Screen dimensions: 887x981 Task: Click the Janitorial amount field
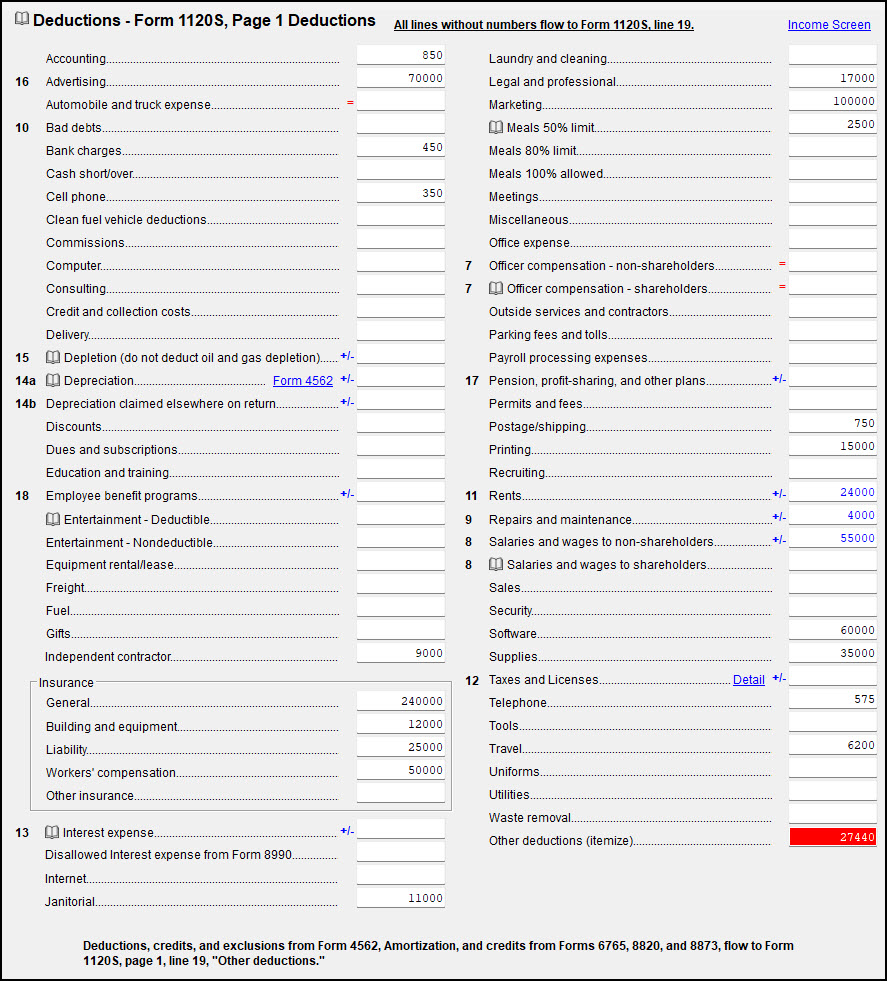coord(401,898)
